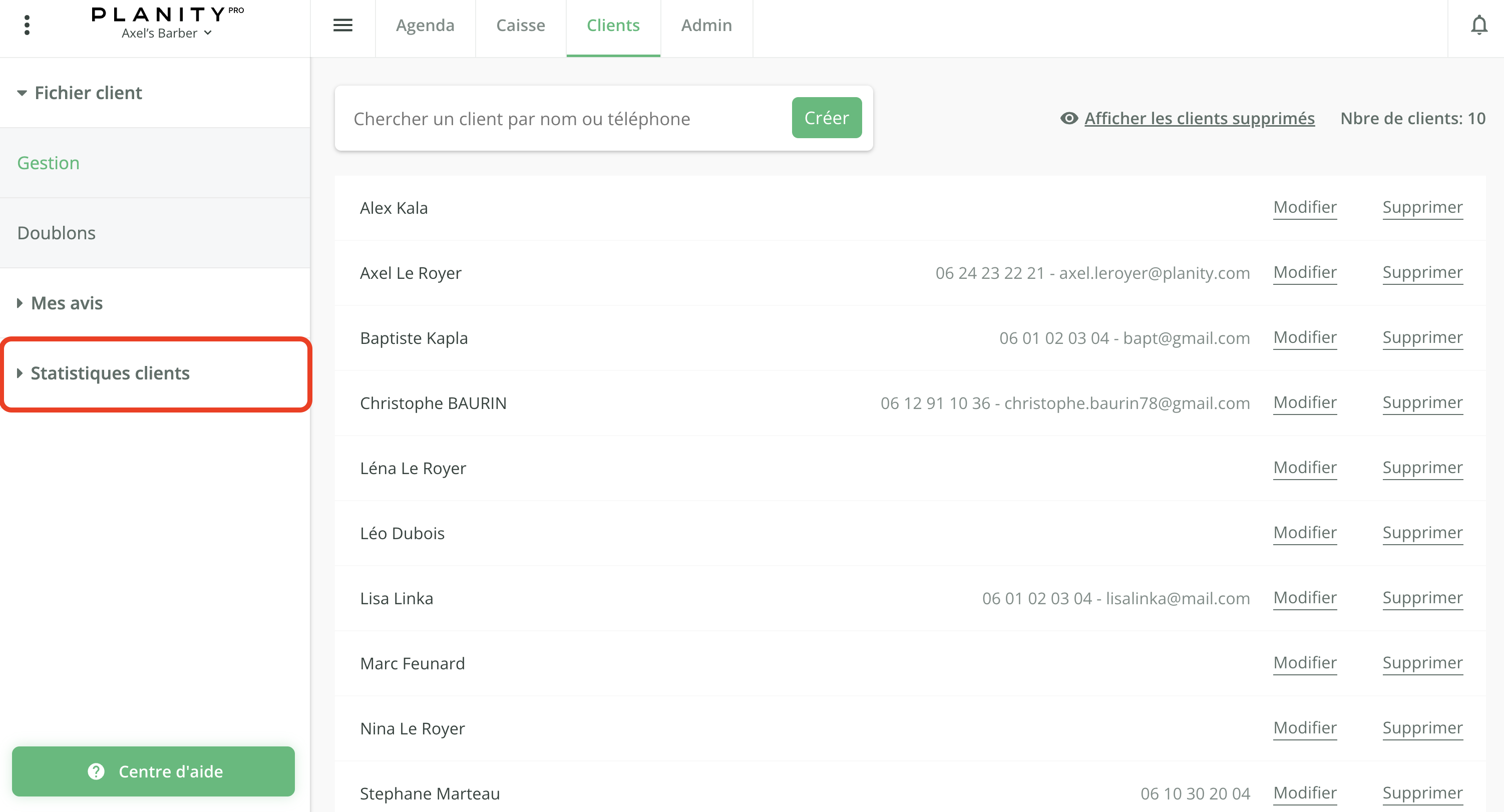Switch to the Agenda tab
The width and height of the screenshot is (1504, 812).
(425, 25)
